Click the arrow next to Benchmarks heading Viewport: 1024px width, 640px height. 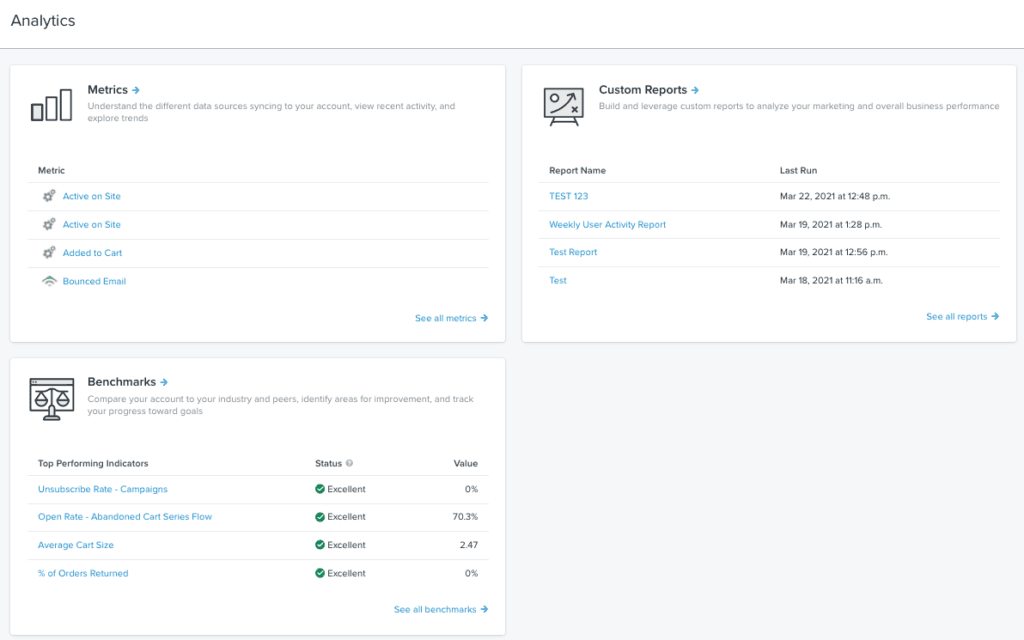(x=164, y=382)
